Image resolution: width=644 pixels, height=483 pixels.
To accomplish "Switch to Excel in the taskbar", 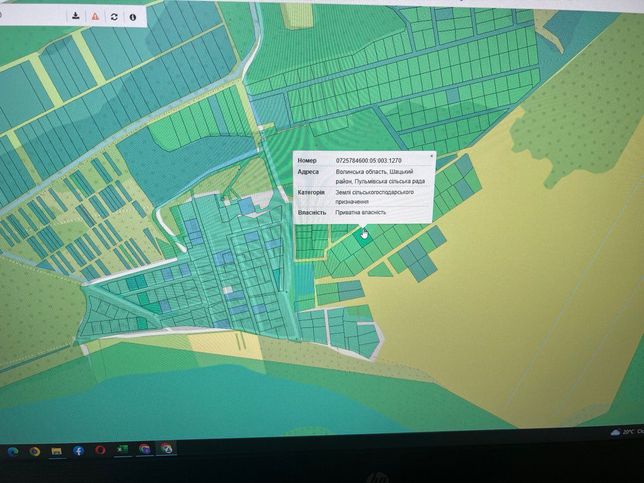I will coord(122,450).
